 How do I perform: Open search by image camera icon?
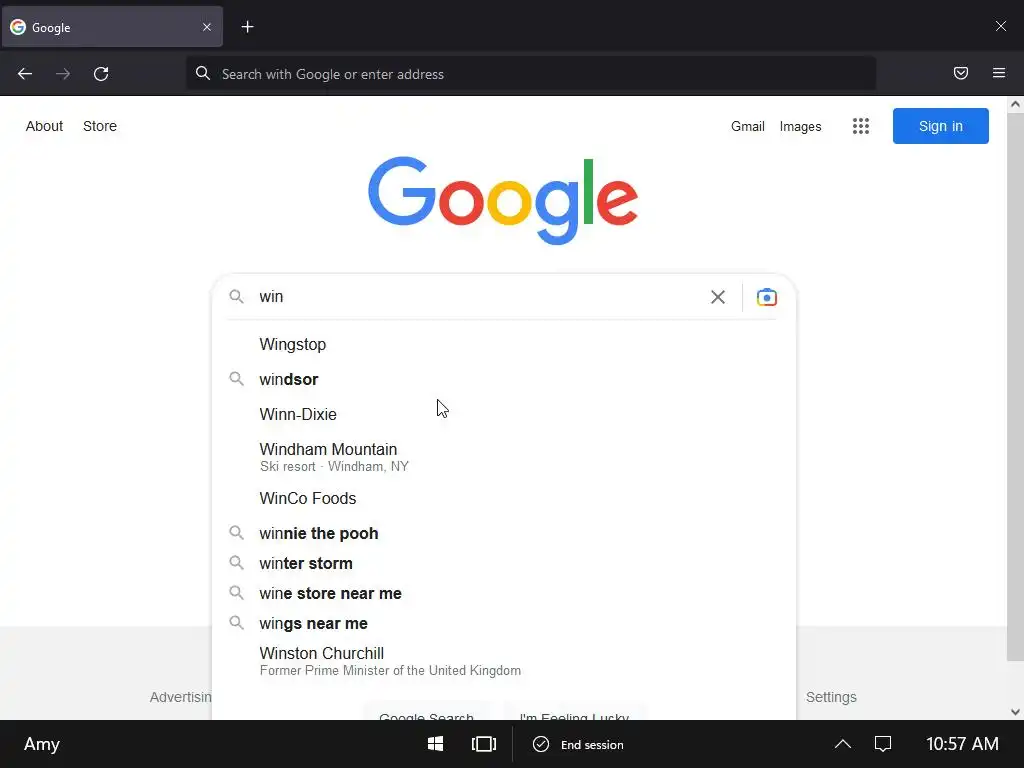pyautogui.click(x=767, y=297)
